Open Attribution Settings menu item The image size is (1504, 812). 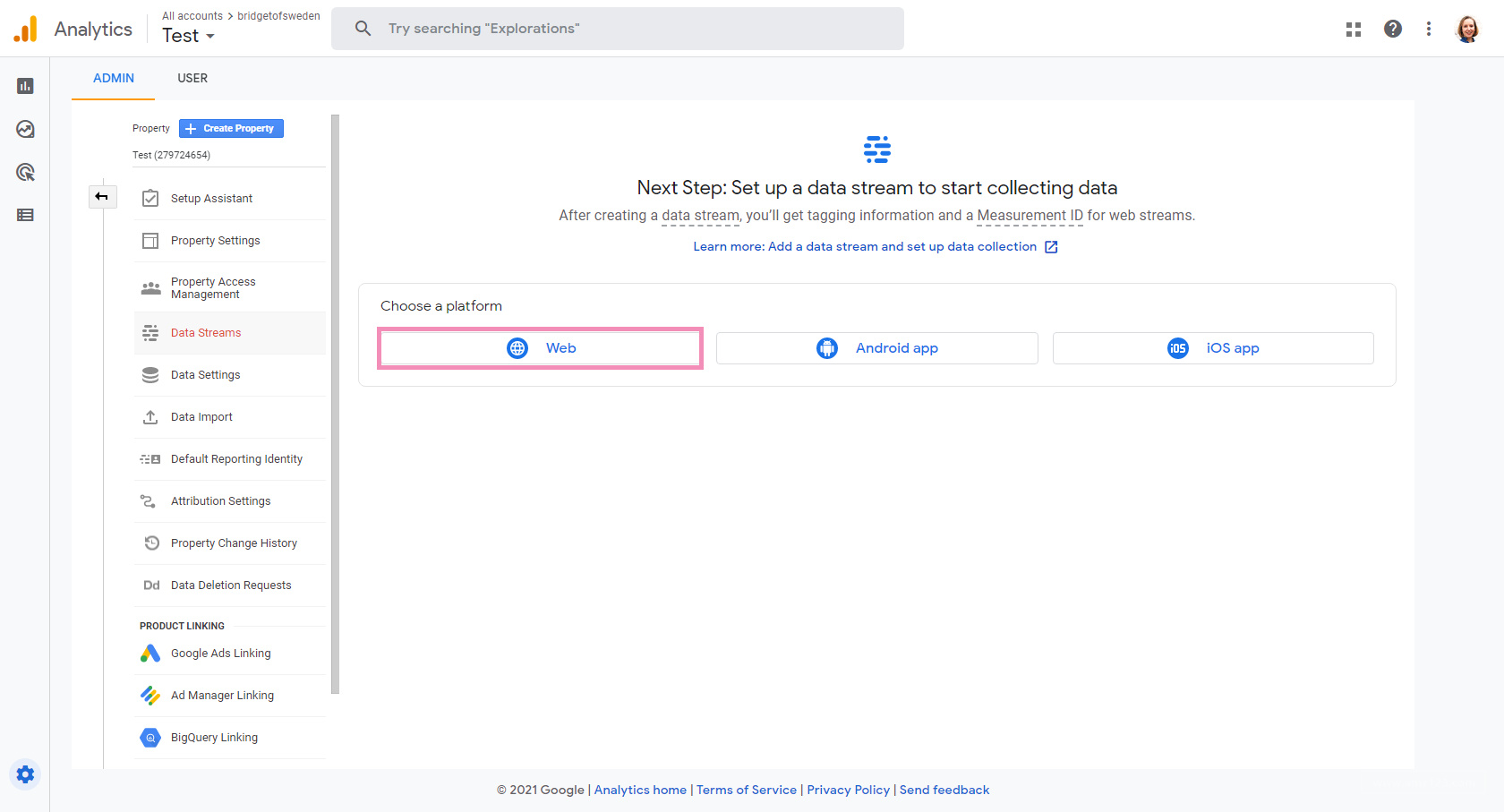tap(230, 501)
